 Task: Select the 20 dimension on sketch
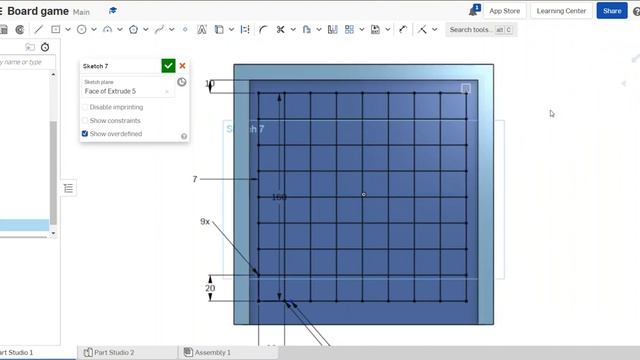210,288
